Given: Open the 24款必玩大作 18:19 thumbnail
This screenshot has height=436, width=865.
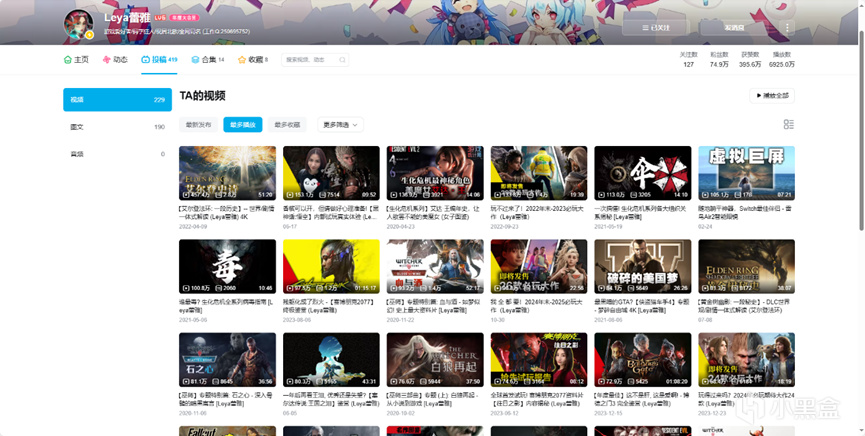Looking at the screenshot, I should pyautogui.click(x=746, y=359).
